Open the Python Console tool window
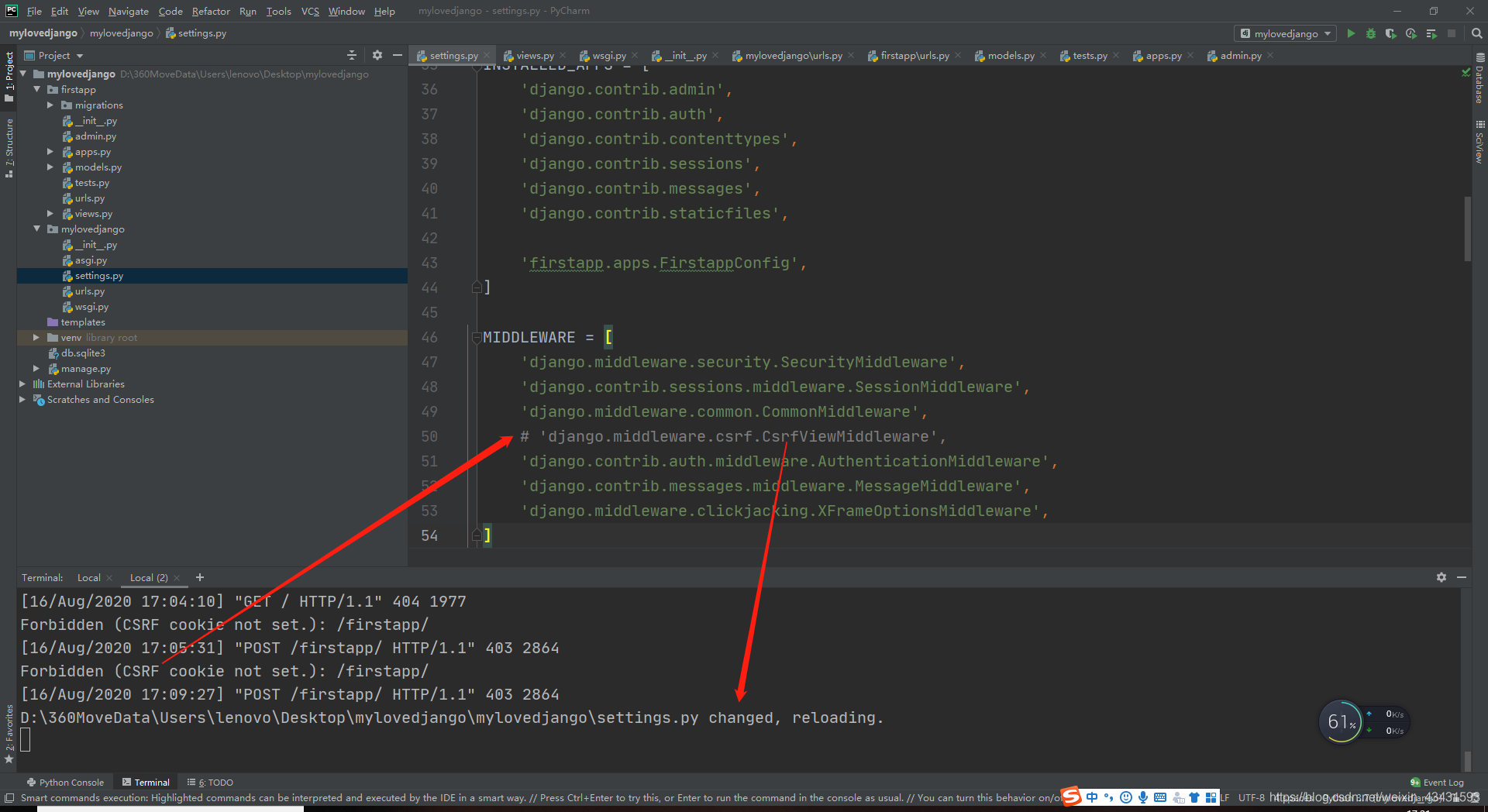This screenshot has height=812, width=1488. coord(65,783)
